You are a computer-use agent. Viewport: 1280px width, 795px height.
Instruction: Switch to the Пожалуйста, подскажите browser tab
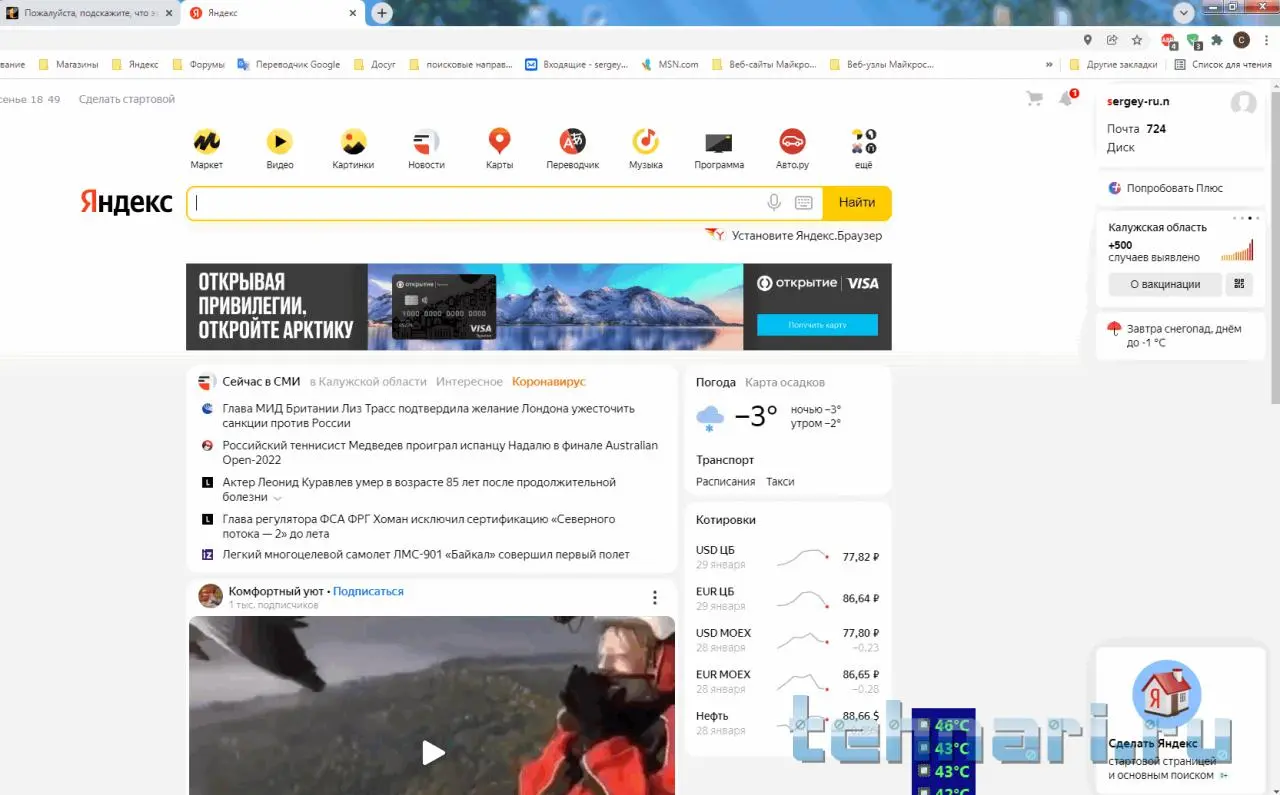[x=88, y=13]
